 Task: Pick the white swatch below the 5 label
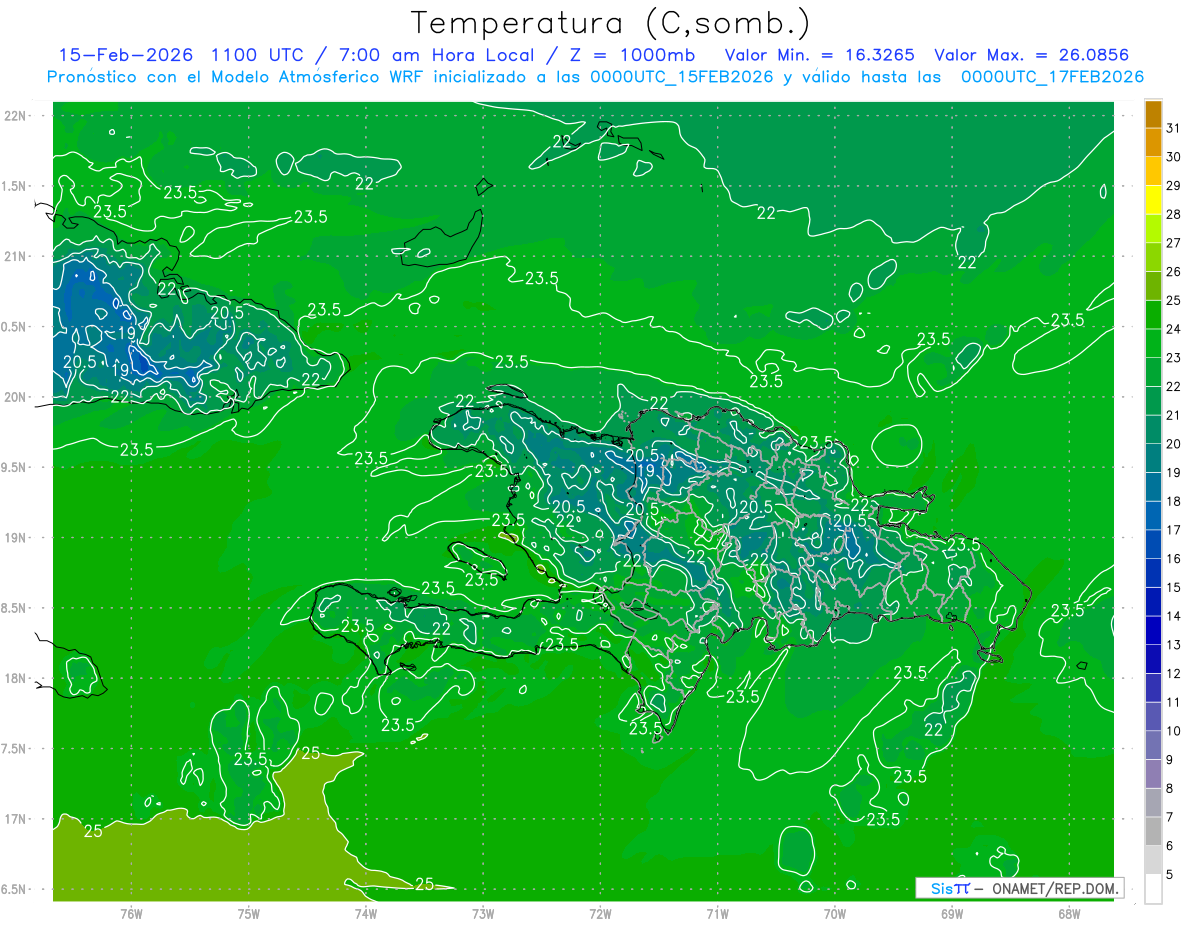pos(1153,889)
